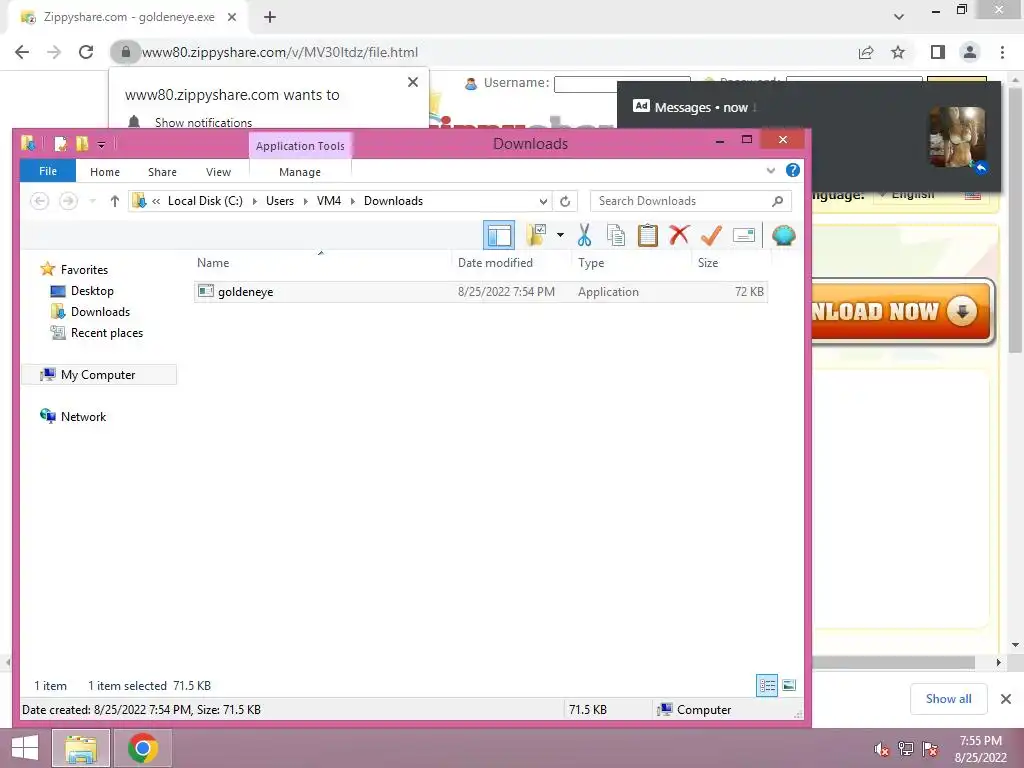Open the Home ribbon tab
The width and height of the screenshot is (1024, 768).
coord(105,172)
